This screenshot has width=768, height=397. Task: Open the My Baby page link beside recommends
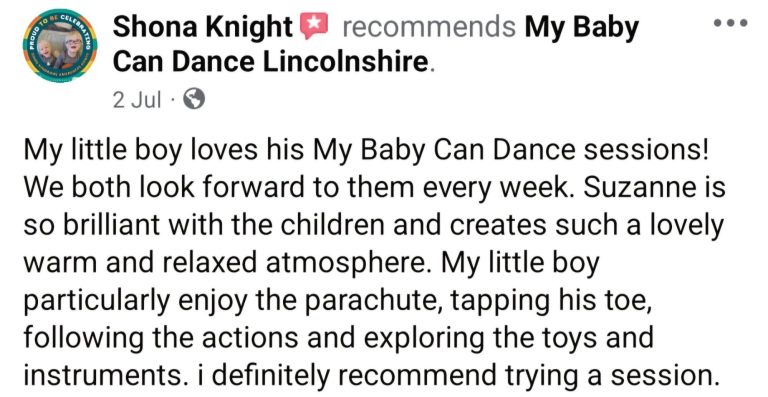click(581, 27)
